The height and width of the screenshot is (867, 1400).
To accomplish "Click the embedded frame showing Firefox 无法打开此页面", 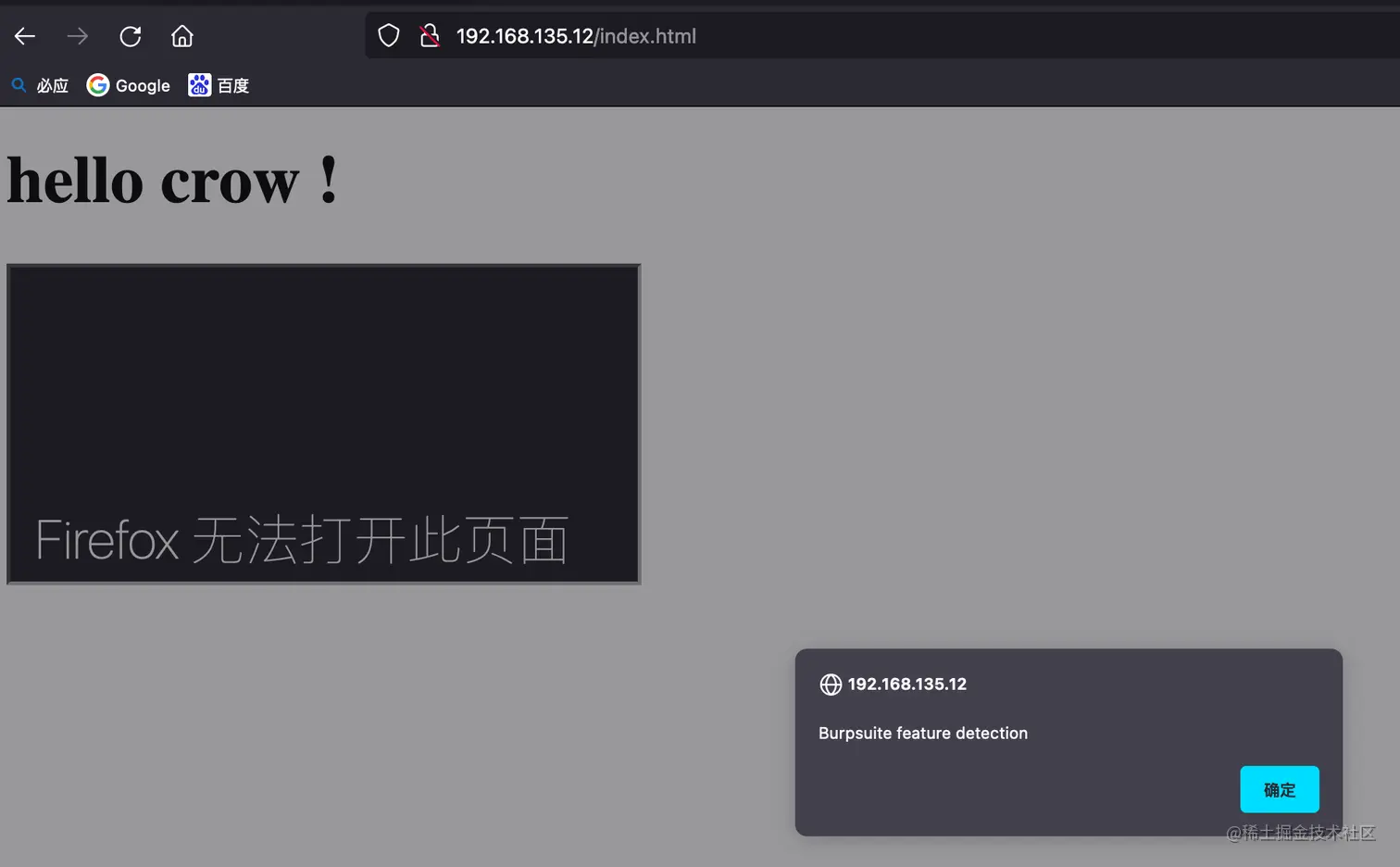I will point(323,424).
